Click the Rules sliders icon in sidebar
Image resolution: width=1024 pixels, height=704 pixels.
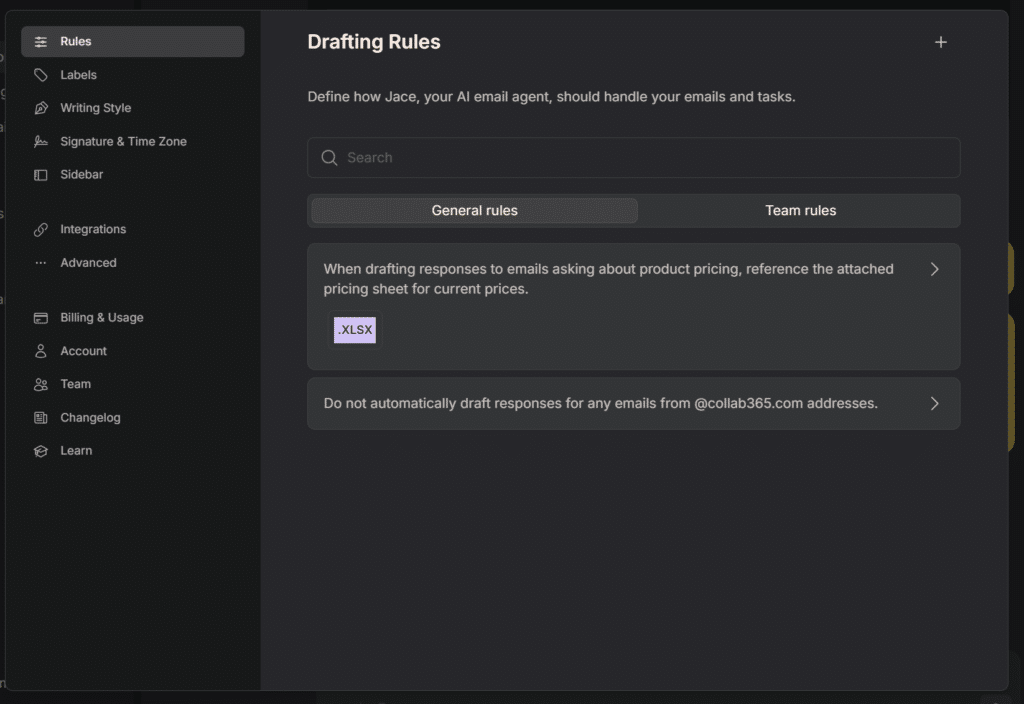coord(41,42)
